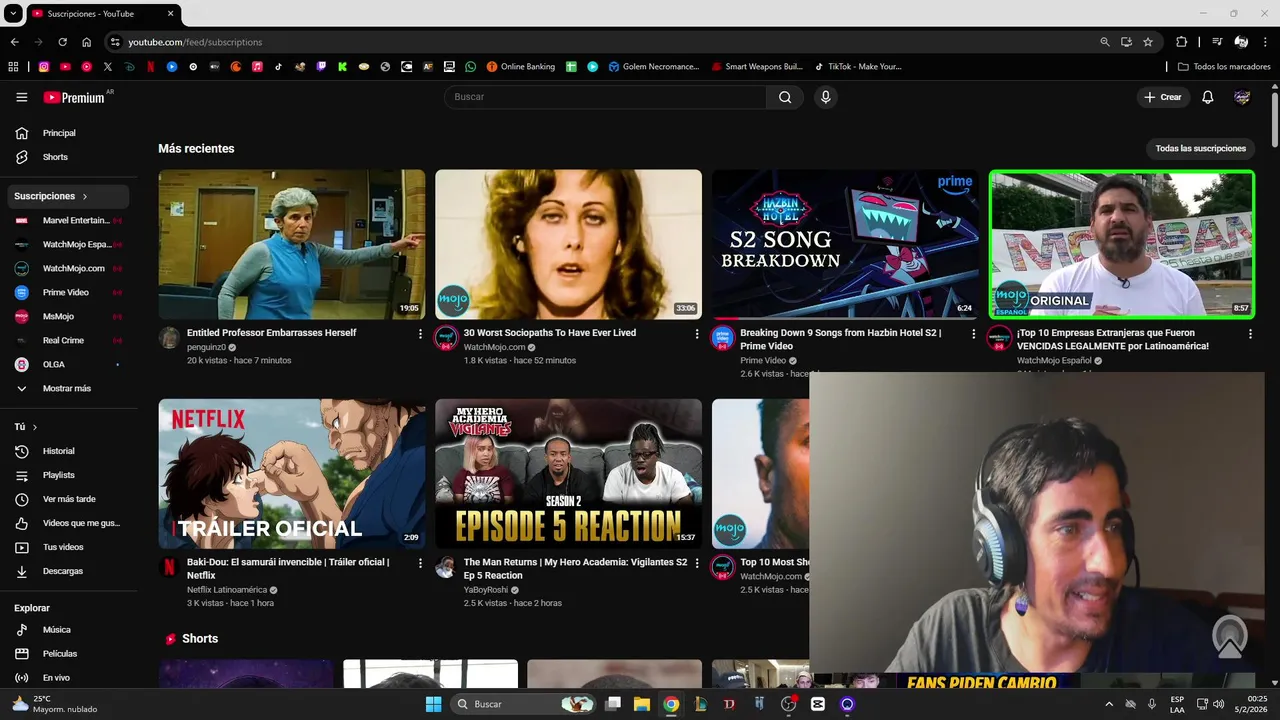This screenshot has width=1280, height=720.
Task: Click the Chrome extensions puzzle icon
Action: 1181,42
